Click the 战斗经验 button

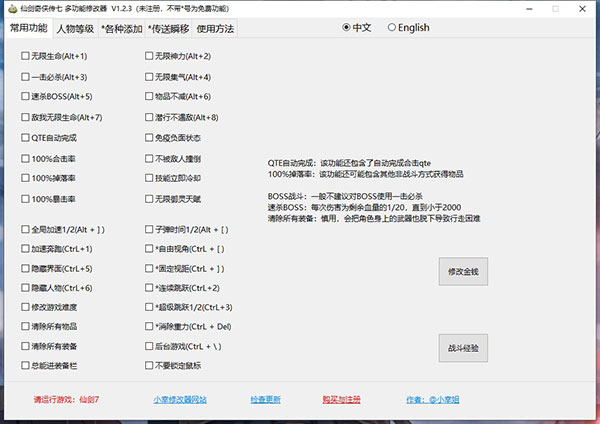point(463,347)
